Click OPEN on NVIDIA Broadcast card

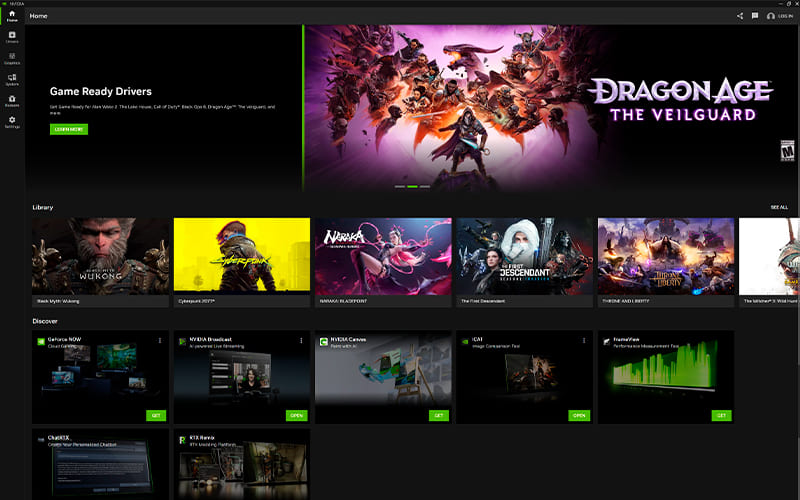click(296, 415)
